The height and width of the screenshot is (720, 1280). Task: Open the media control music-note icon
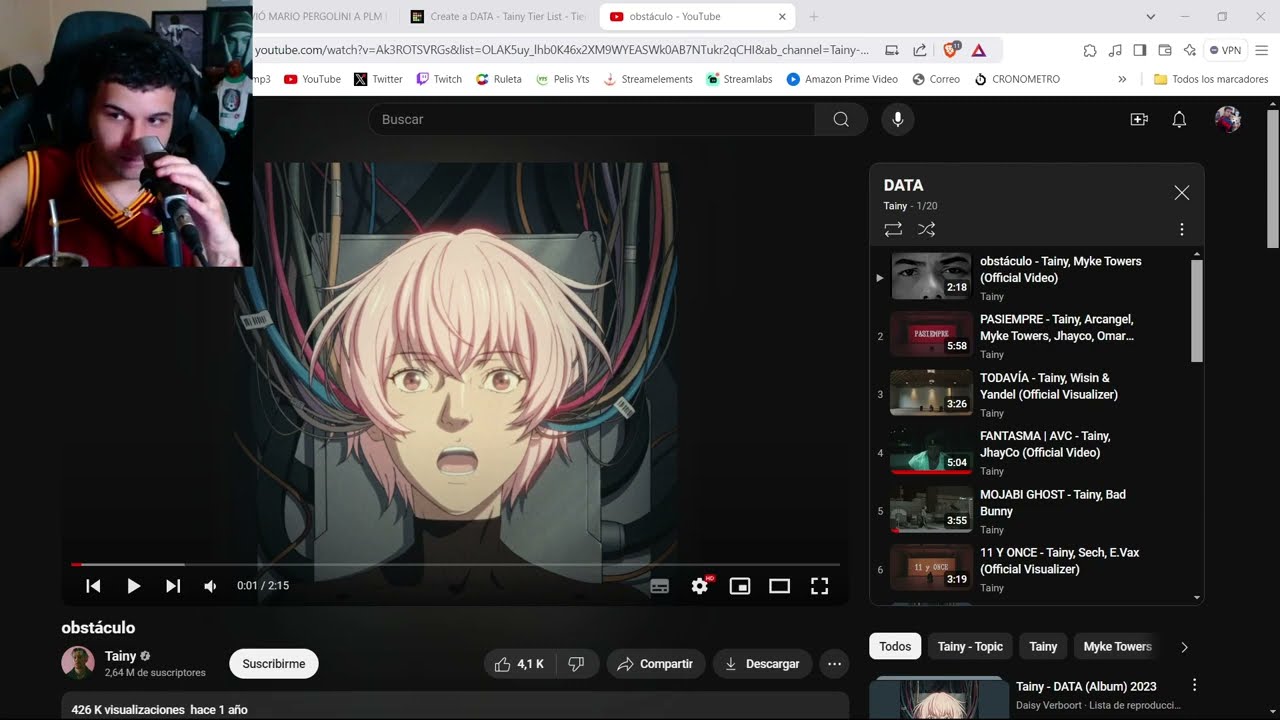(1115, 50)
